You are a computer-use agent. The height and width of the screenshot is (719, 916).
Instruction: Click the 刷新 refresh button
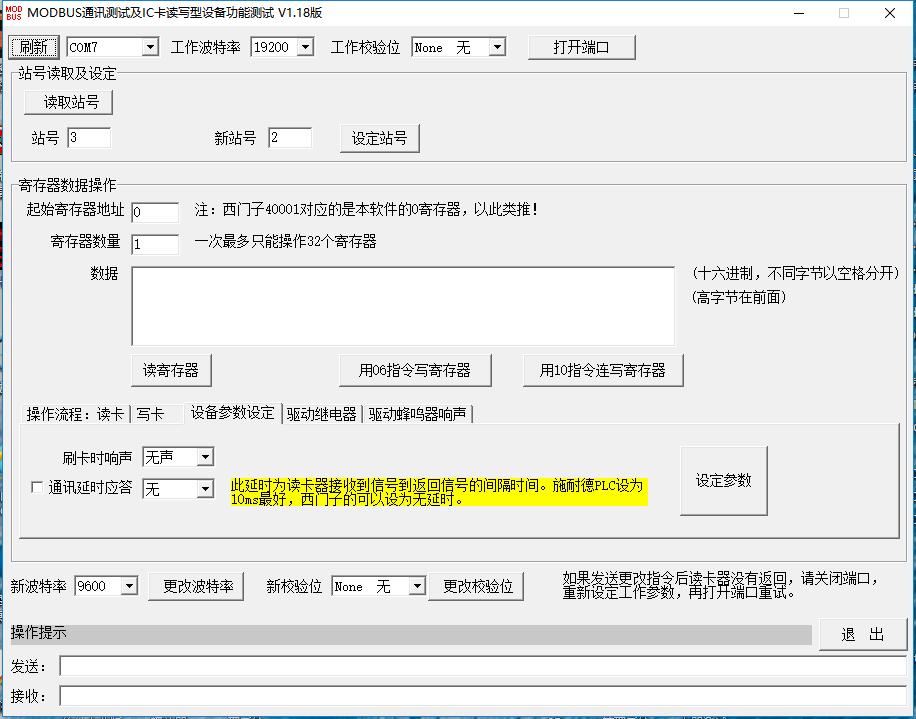(x=33, y=46)
